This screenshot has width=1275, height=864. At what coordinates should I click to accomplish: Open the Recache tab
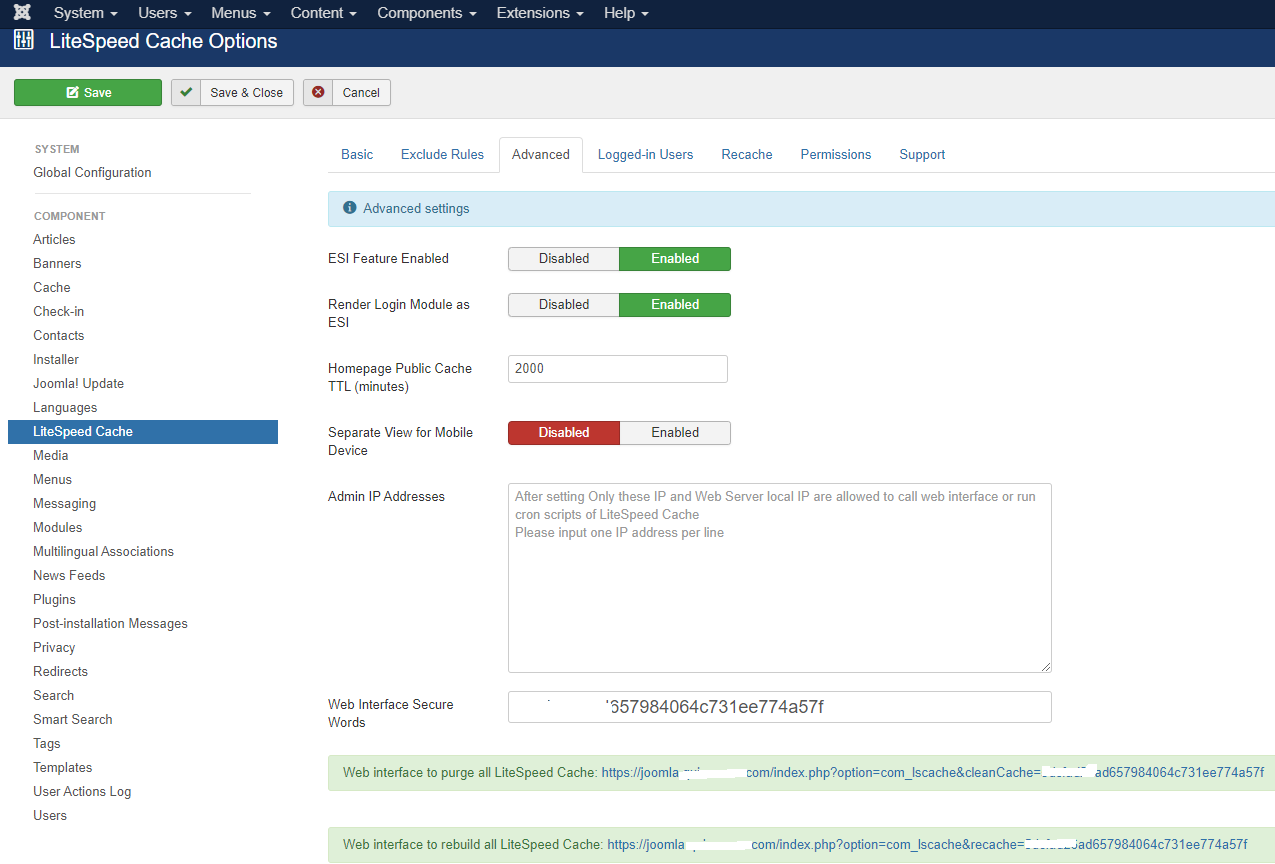coord(747,154)
